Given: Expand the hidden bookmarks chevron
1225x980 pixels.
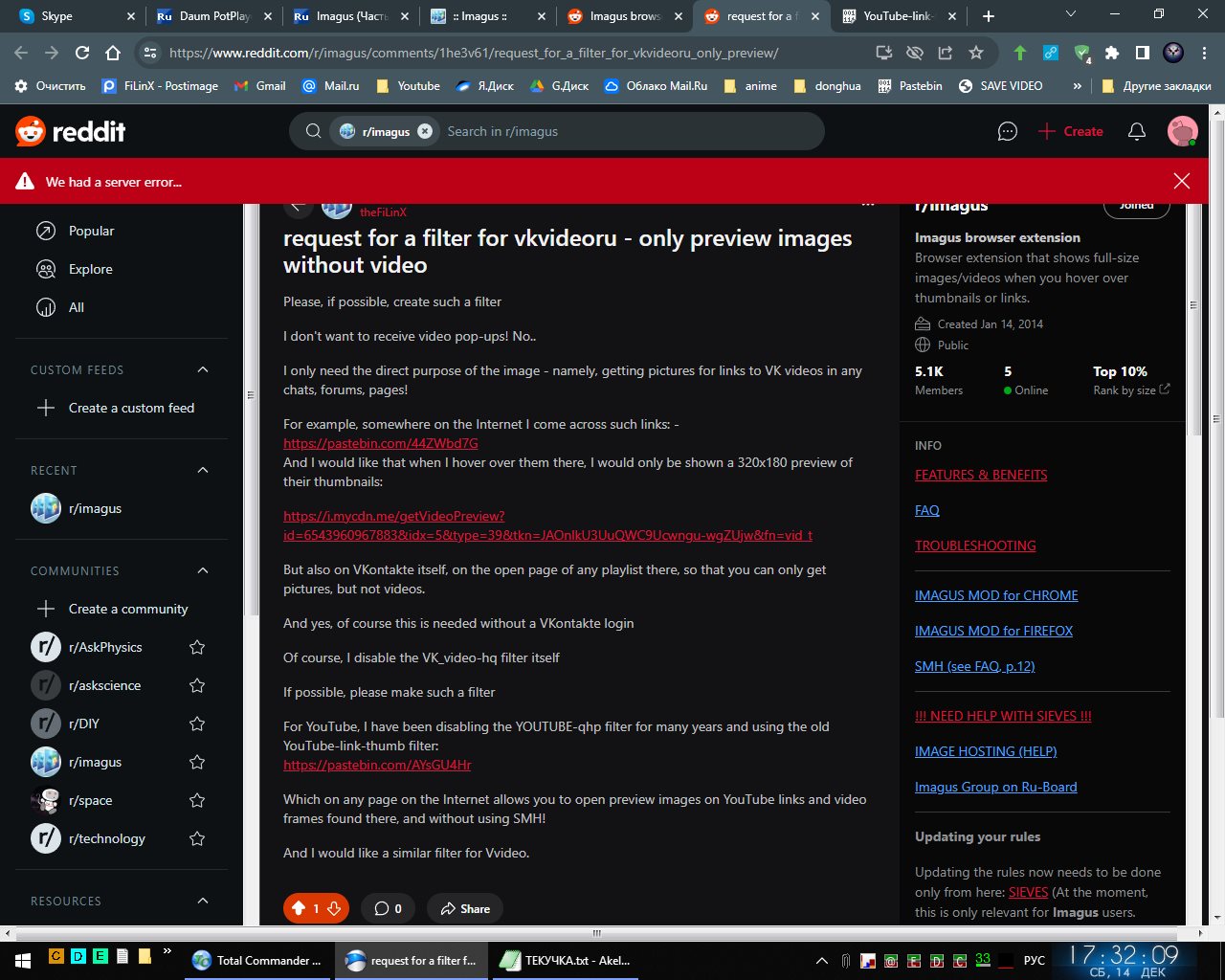Looking at the screenshot, I should 1077,85.
